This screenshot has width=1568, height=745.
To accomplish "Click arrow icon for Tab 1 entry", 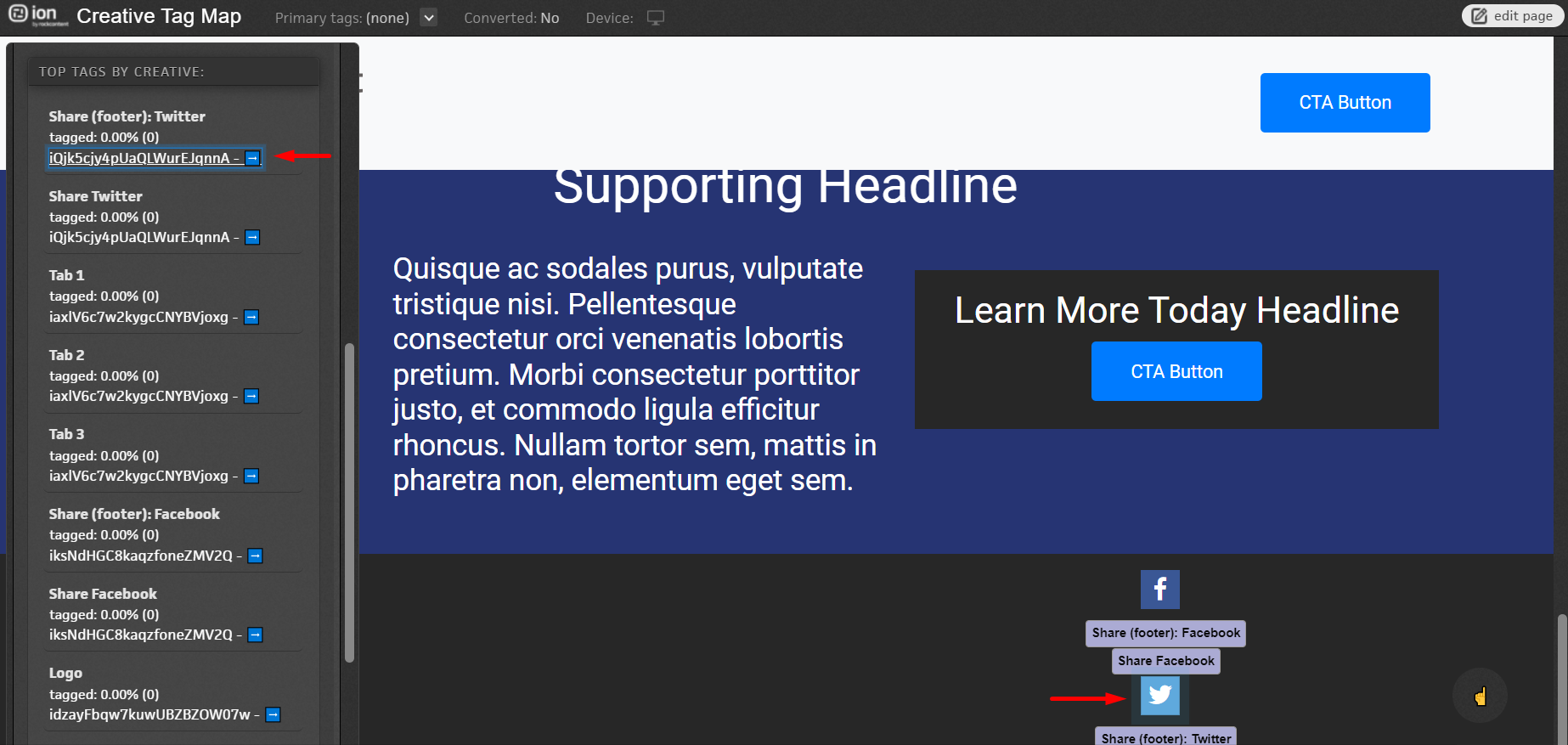I will tap(251, 318).
